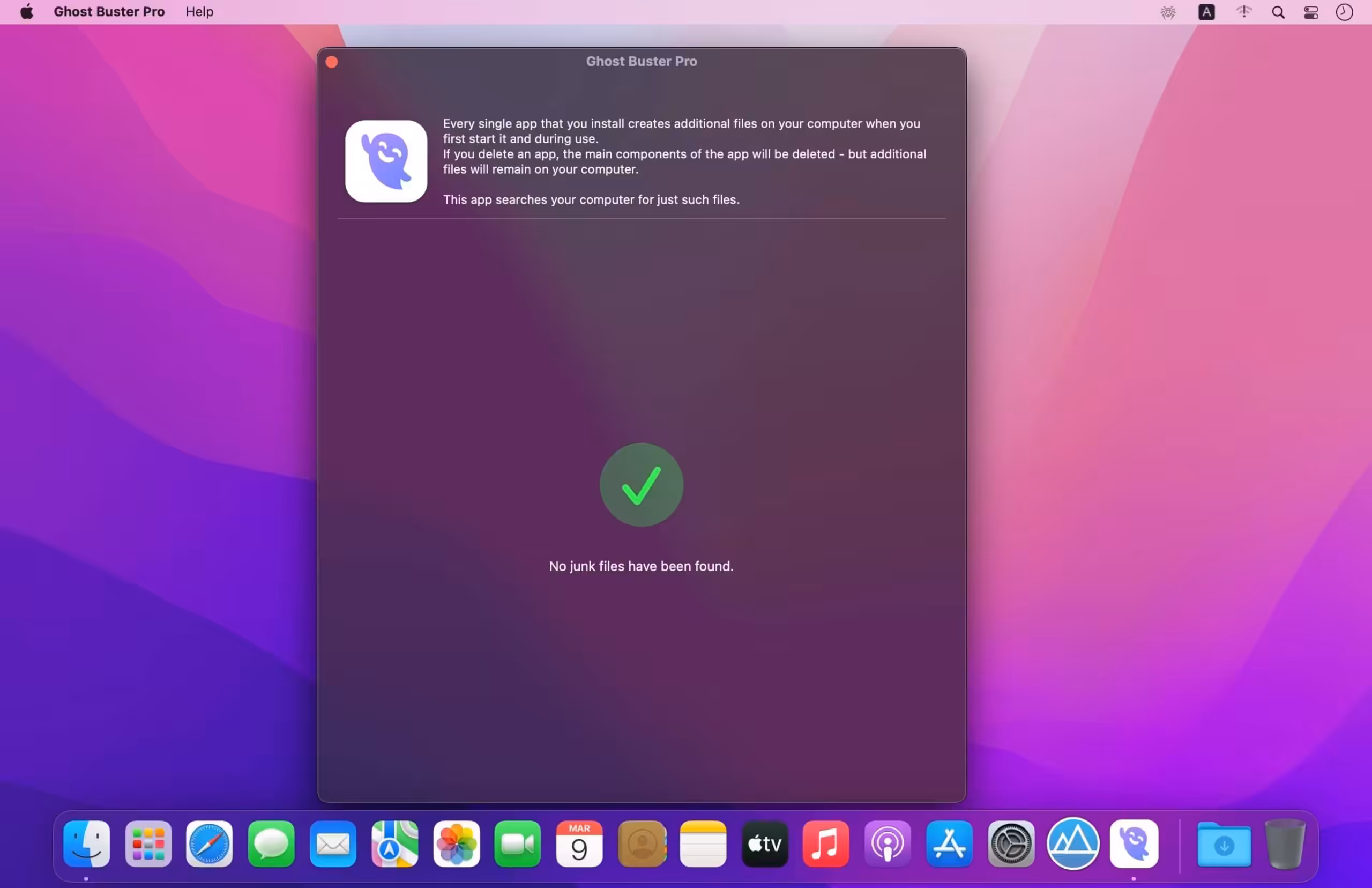Viewport: 1372px width, 888px height.
Task: Click the Ghost Buster Pro ghost logo
Action: (386, 161)
